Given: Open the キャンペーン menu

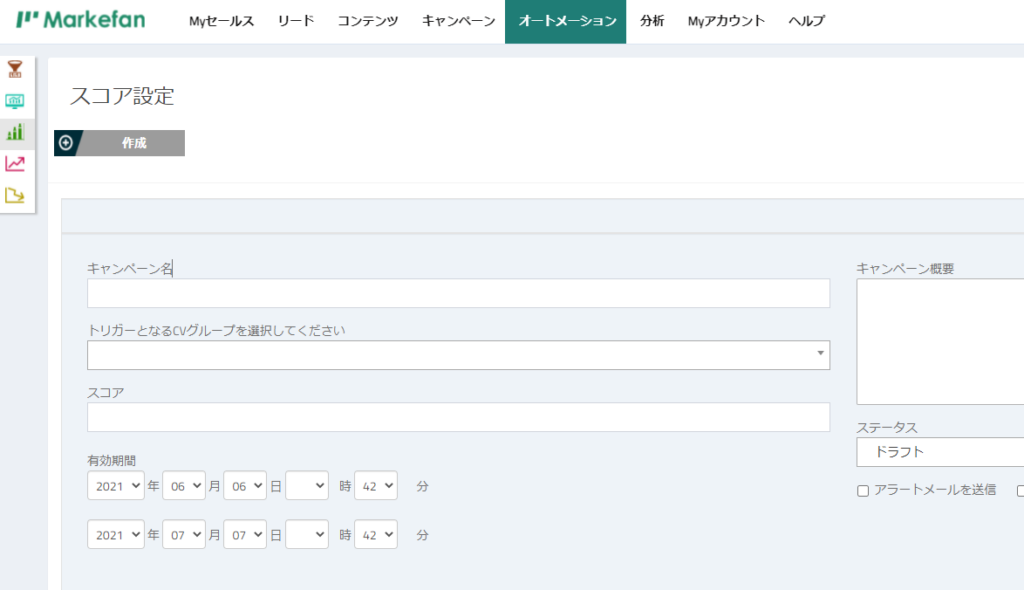Looking at the screenshot, I should 458,21.
